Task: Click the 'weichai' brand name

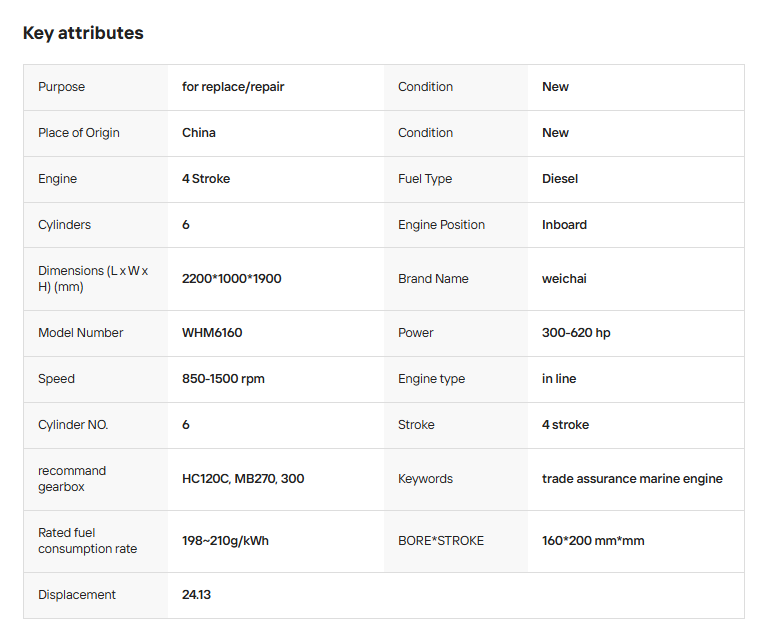Action: tap(564, 279)
